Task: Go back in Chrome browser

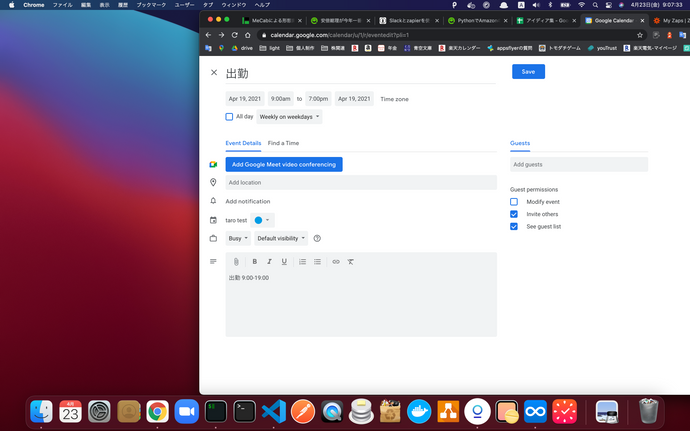Action: 208,35
